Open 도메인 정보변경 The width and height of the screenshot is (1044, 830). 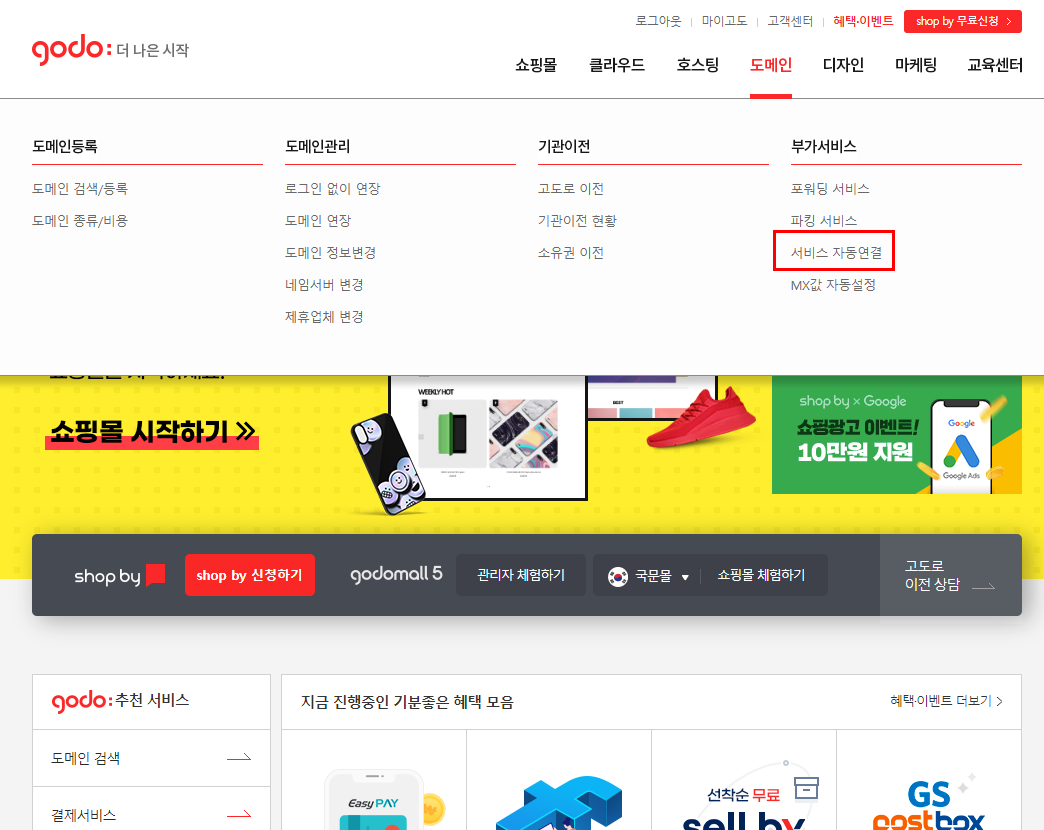[x=330, y=253]
